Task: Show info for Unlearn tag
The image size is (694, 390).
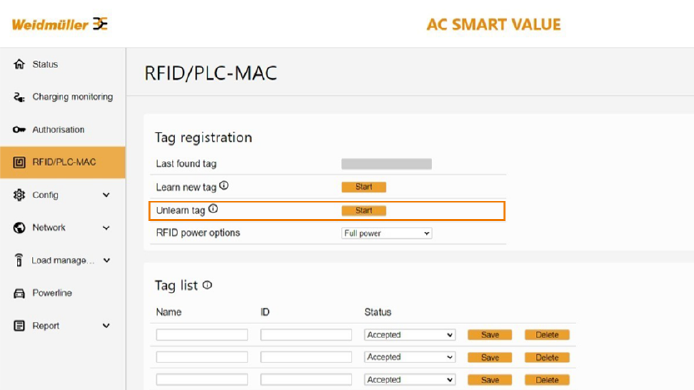Action: coord(213,209)
